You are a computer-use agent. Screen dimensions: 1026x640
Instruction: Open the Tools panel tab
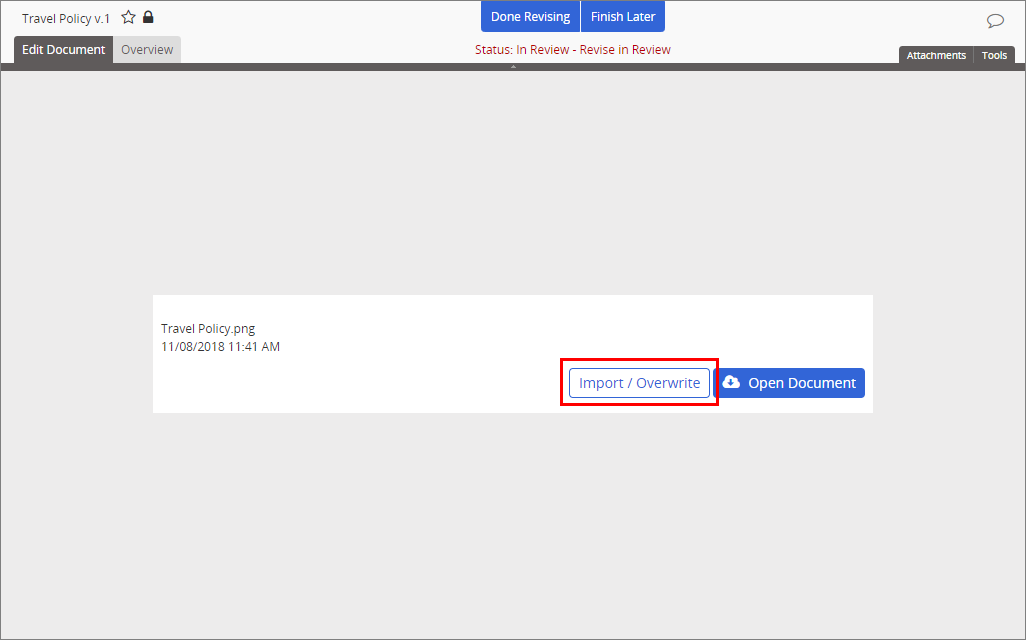point(994,55)
